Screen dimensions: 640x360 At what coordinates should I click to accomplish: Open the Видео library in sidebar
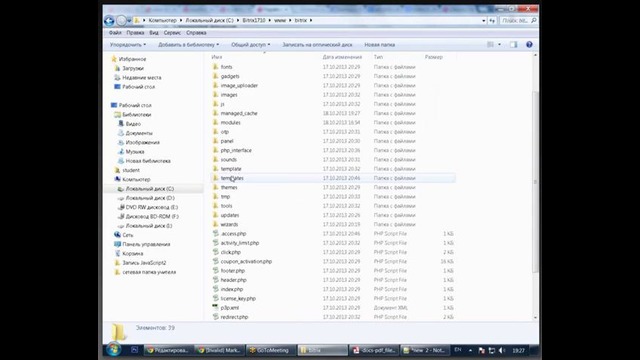tap(133, 124)
